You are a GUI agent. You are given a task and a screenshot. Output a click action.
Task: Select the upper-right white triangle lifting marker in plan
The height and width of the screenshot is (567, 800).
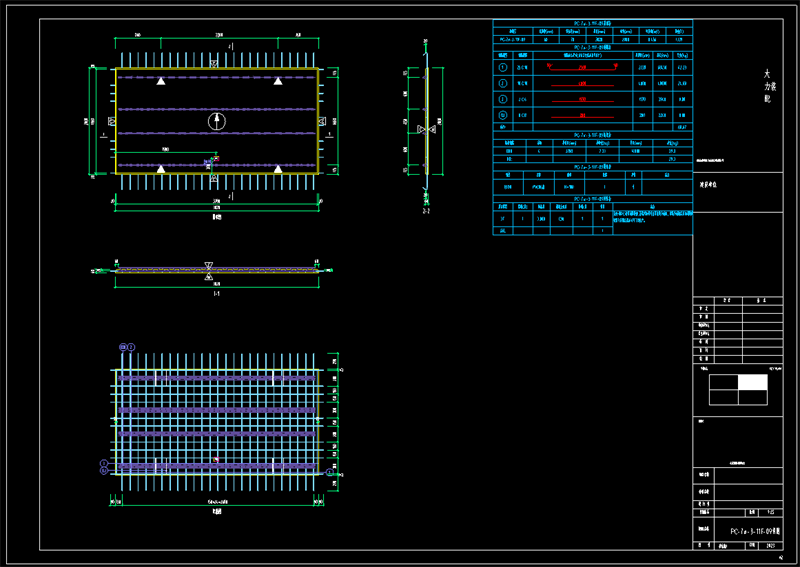278,81
